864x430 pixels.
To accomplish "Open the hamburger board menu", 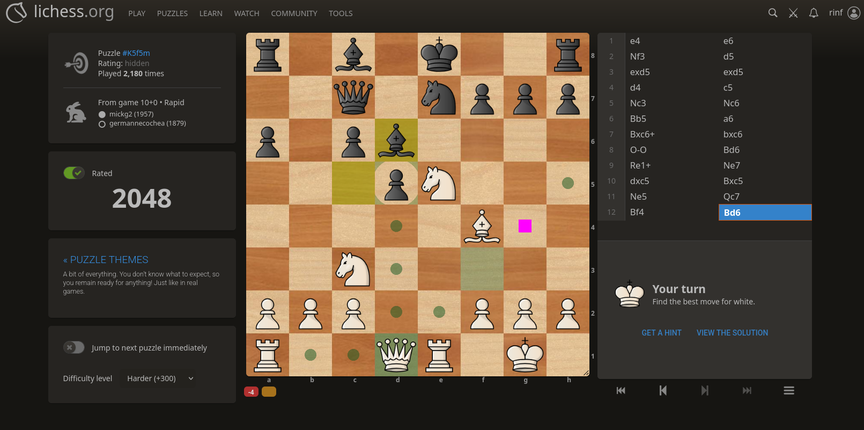I will 789,390.
